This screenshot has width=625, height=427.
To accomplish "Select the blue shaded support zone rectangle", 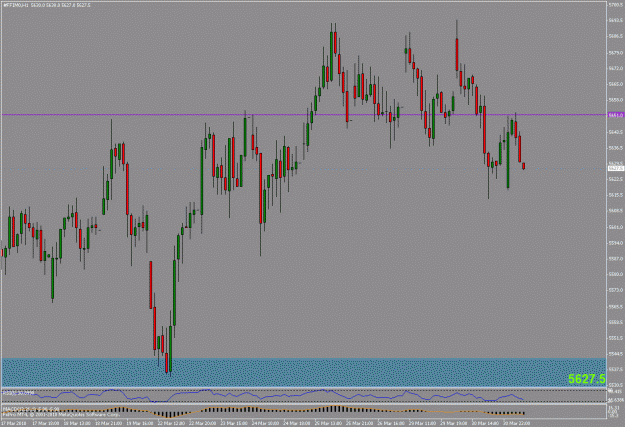I will pyautogui.click(x=304, y=372).
